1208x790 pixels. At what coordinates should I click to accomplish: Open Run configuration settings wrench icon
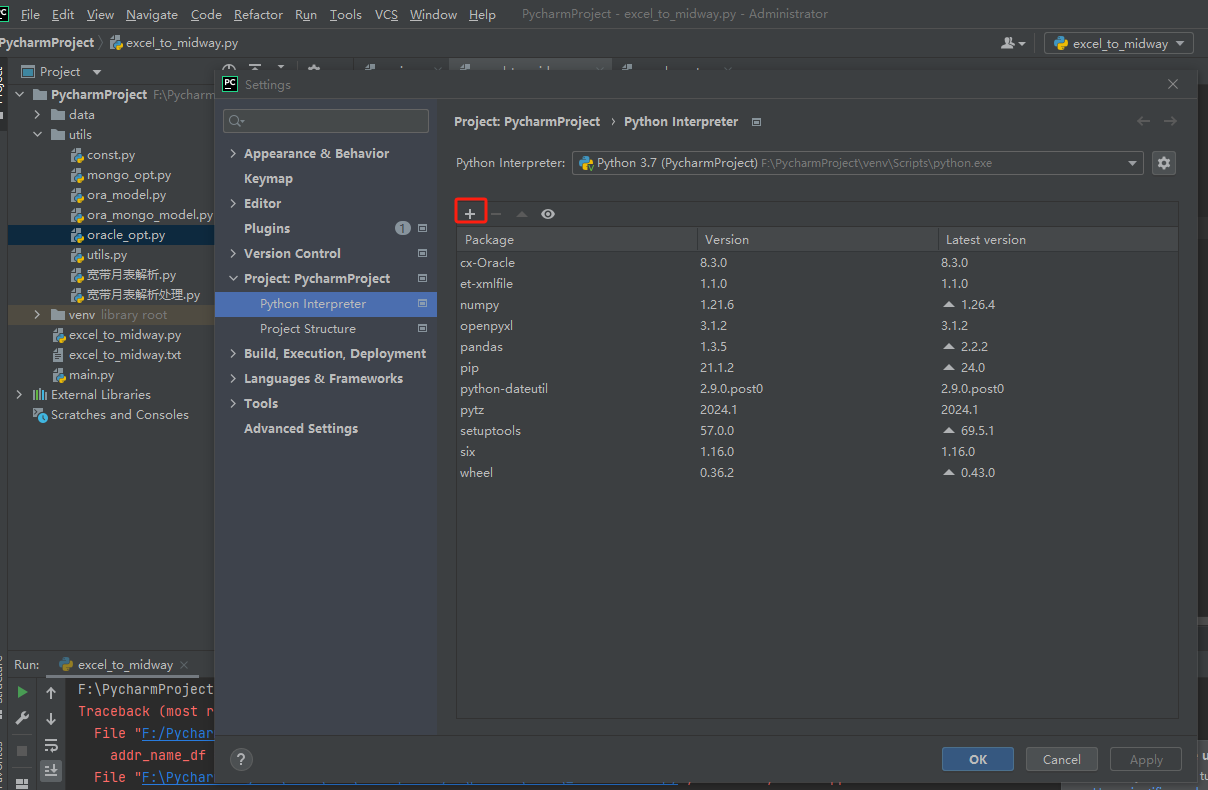(x=22, y=717)
